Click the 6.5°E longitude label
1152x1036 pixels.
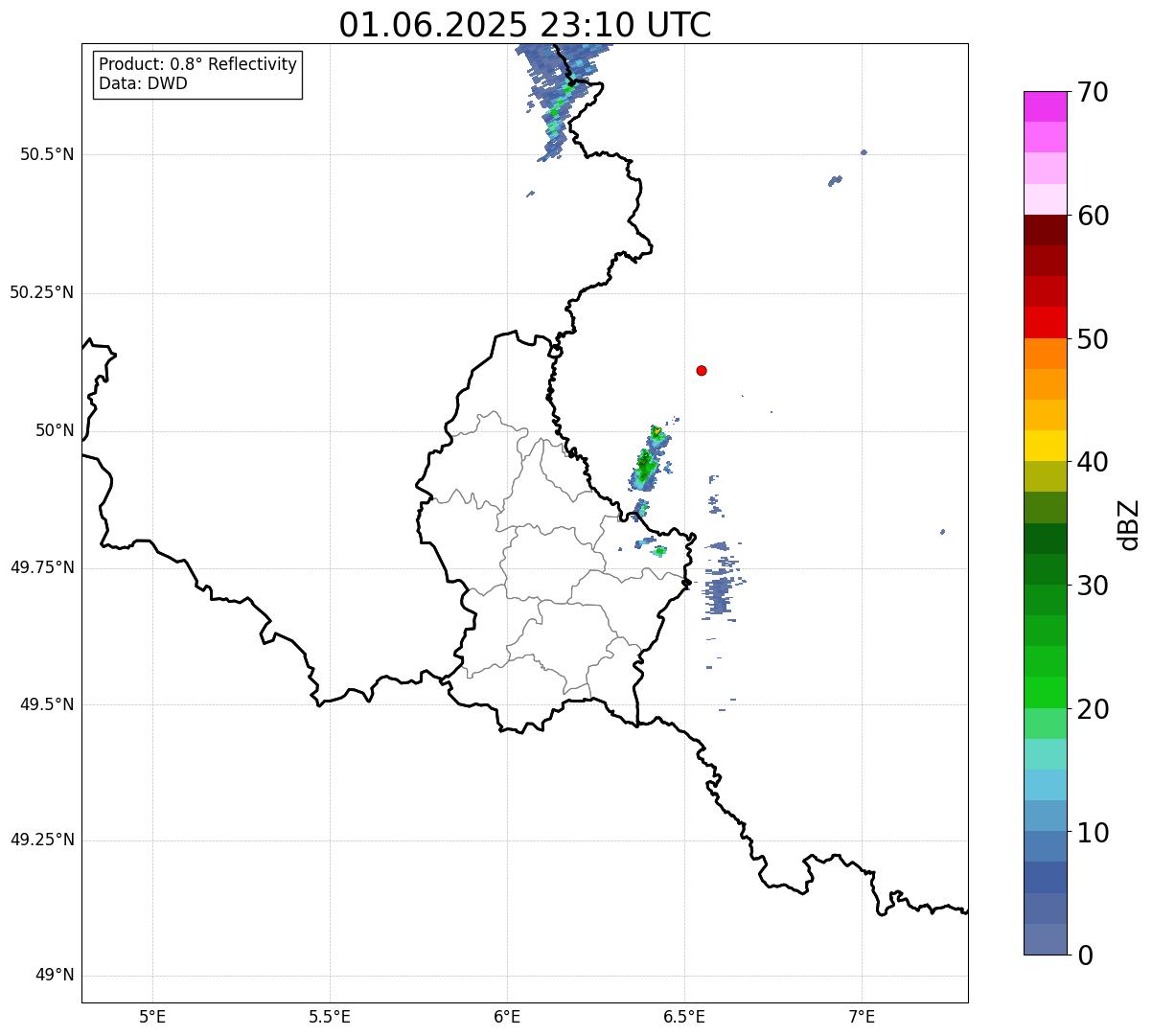click(x=684, y=1016)
